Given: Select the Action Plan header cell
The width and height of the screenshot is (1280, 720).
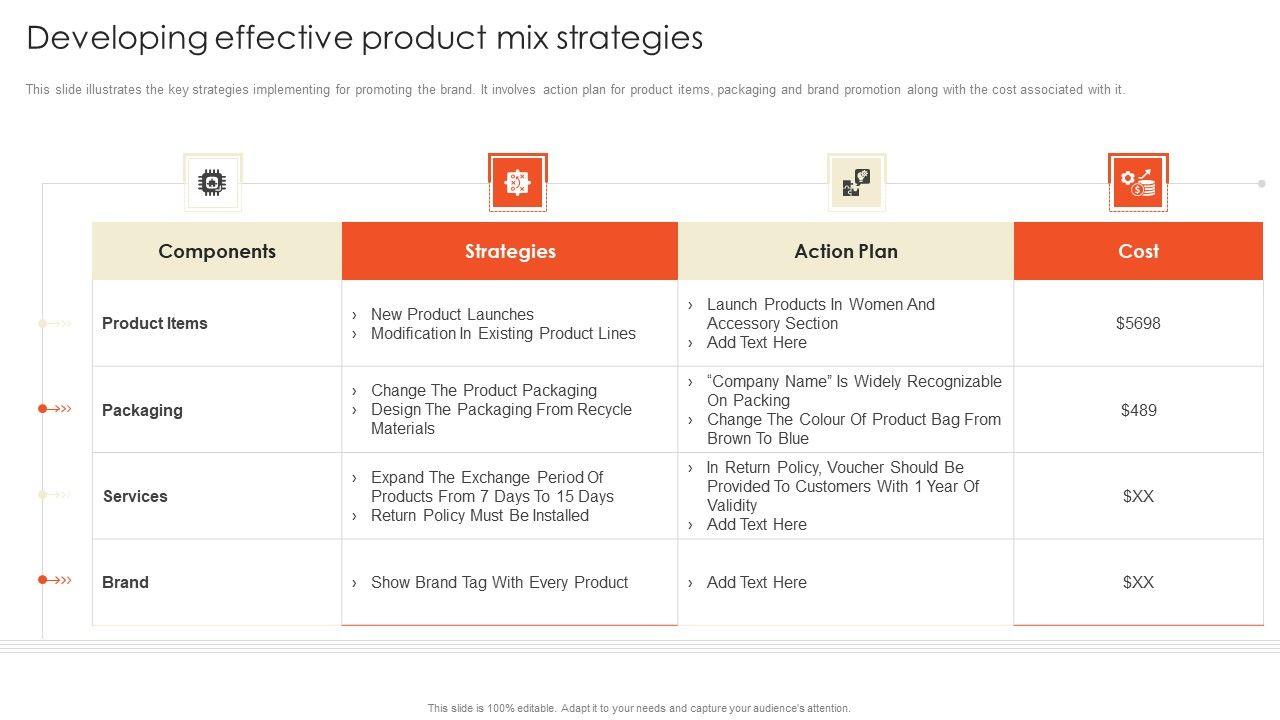Looking at the screenshot, I should (846, 251).
